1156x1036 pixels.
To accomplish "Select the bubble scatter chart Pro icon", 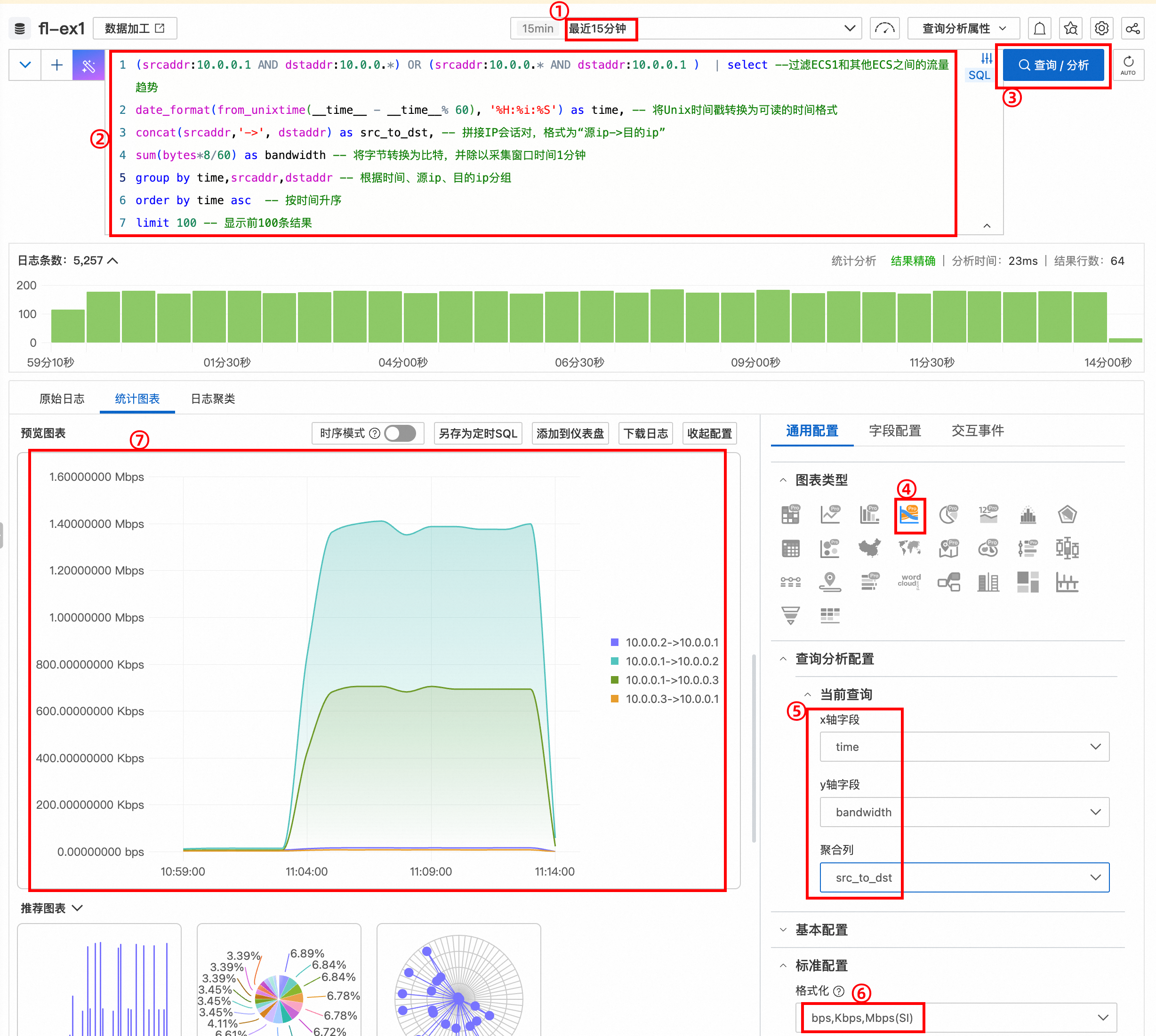I will [x=830, y=548].
